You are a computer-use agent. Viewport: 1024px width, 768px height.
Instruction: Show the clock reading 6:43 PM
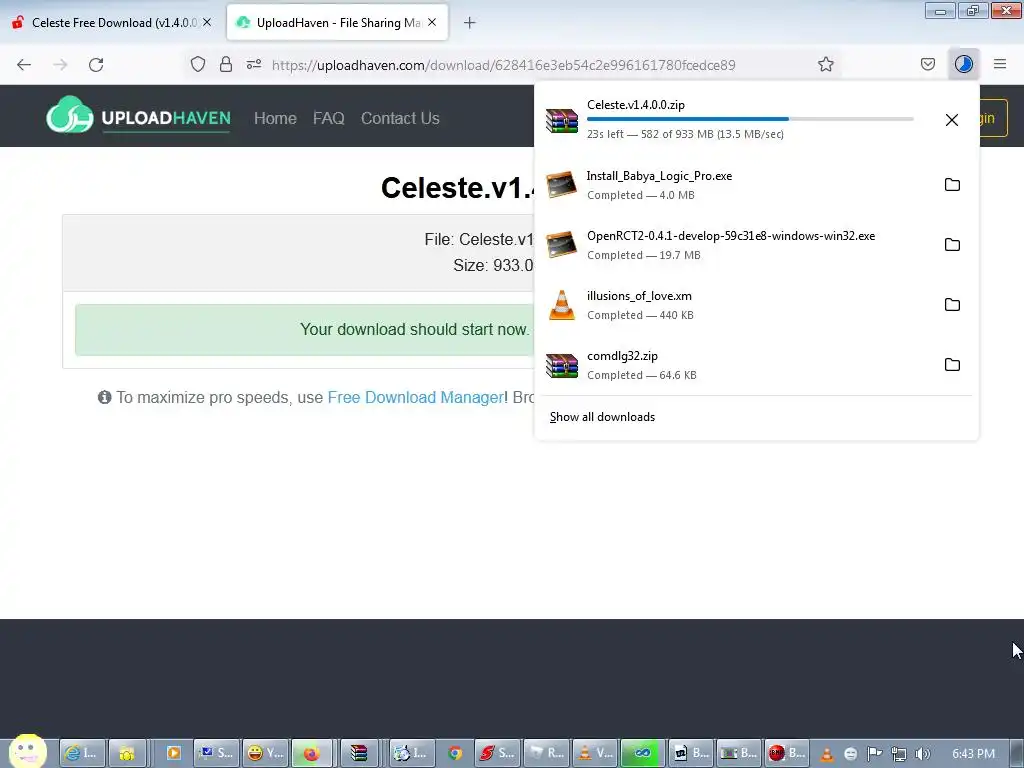pyautogui.click(x=973, y=754)
